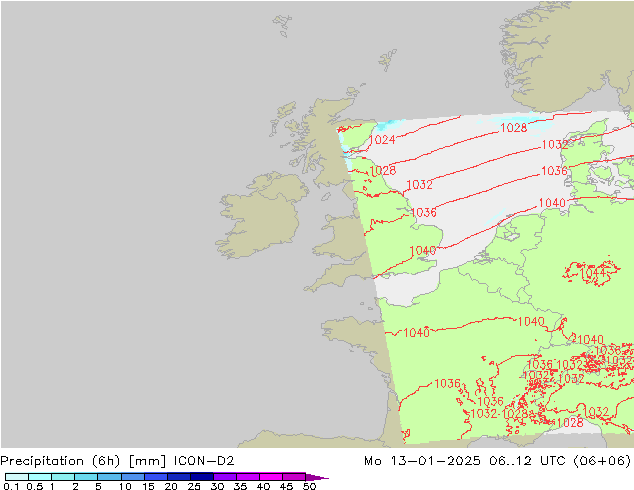Select the 40–45 mm magenta legend swatch
The height and width of the screenshot is (490, 634).
tap(271, 477)
